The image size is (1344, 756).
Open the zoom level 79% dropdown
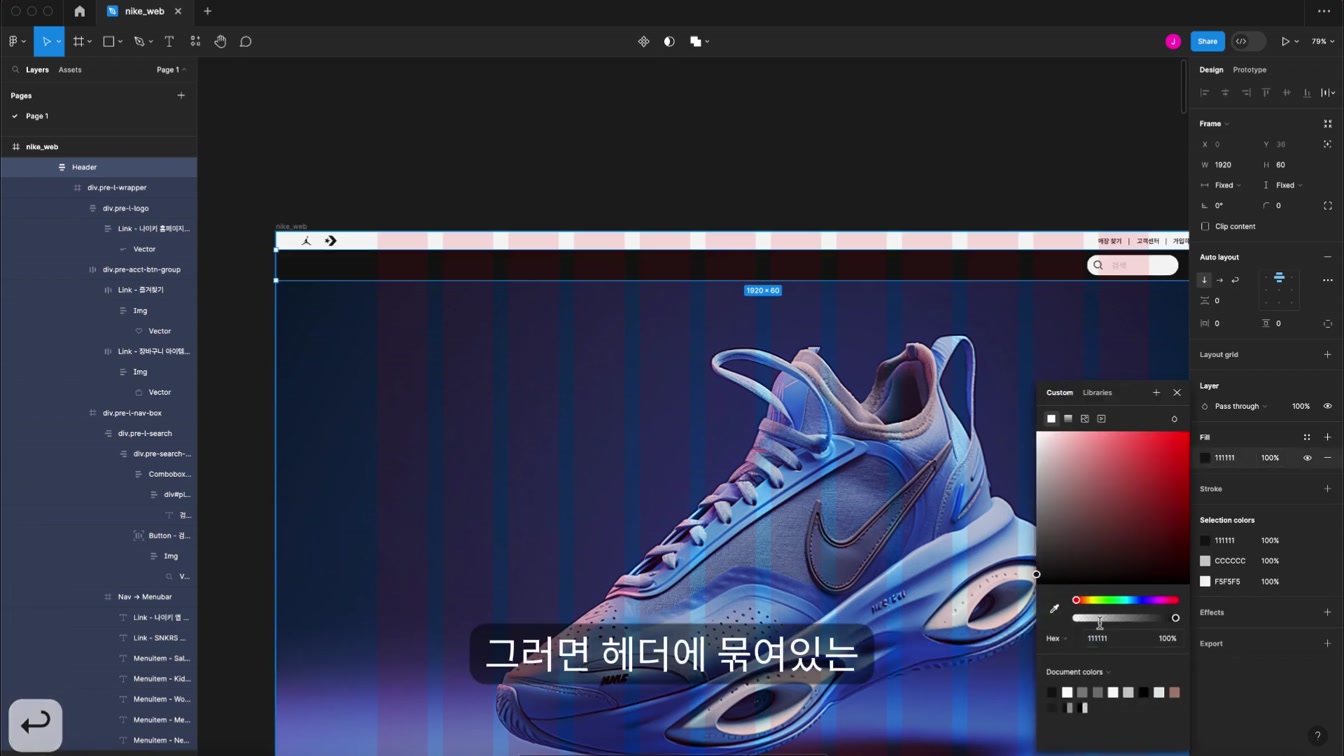tap(1323, 41)
